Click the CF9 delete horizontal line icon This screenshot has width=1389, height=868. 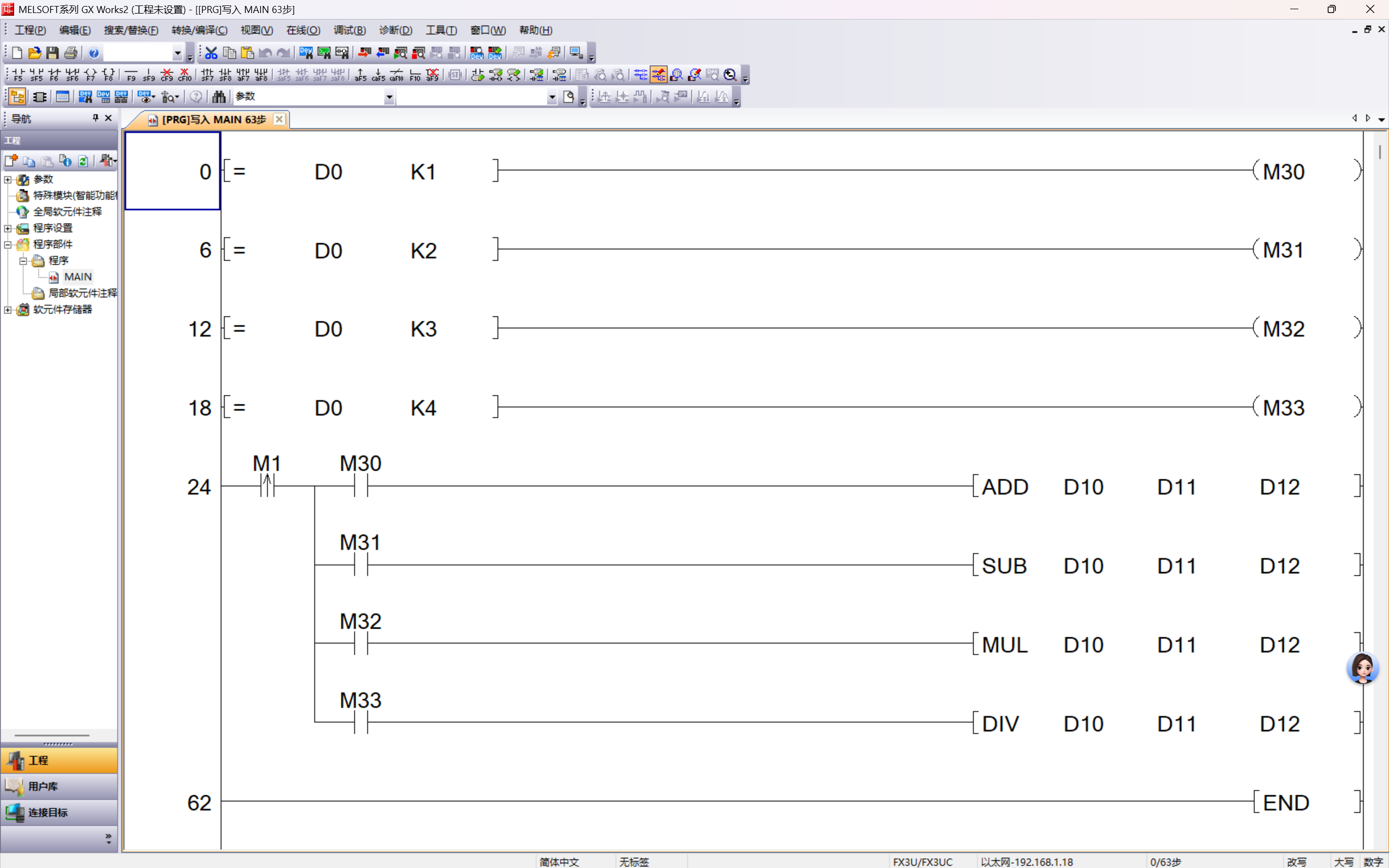tap(167, 74)
